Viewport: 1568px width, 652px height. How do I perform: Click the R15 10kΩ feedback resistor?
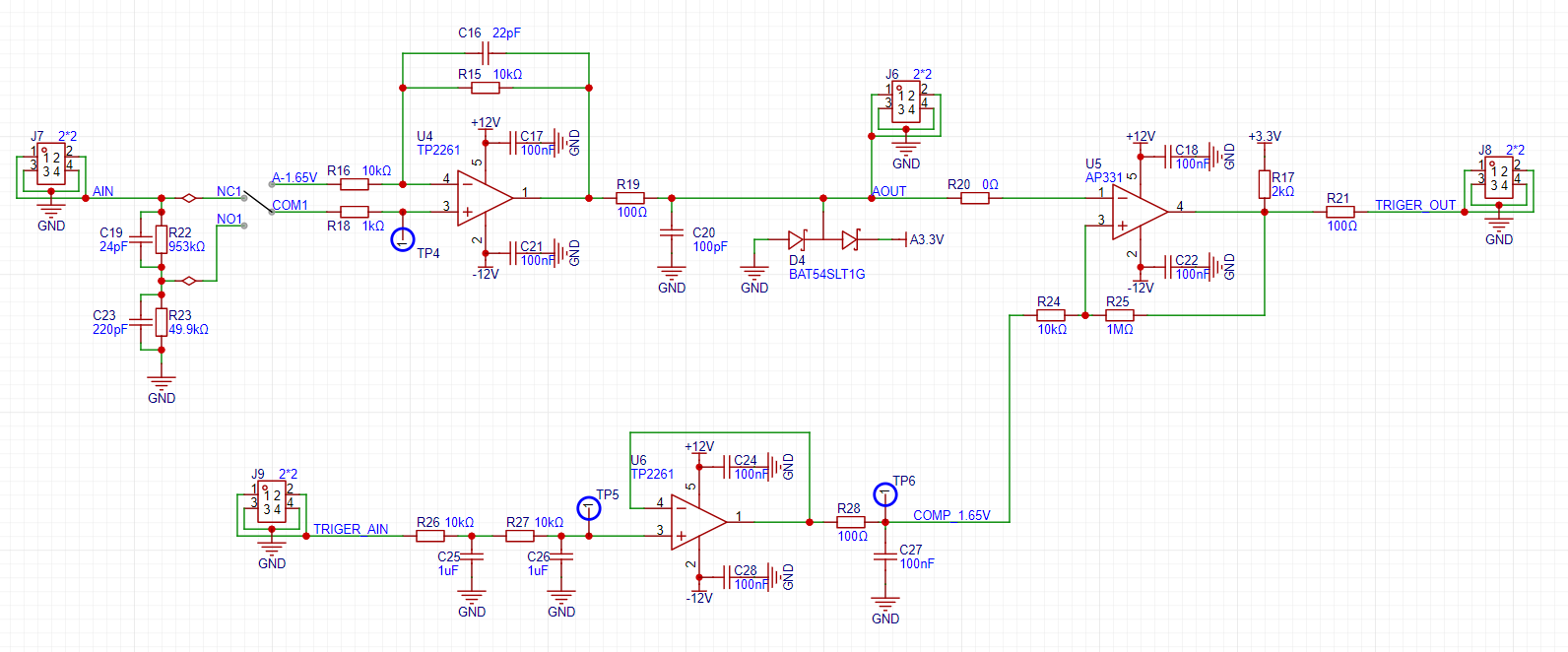[x=486, y=88]
